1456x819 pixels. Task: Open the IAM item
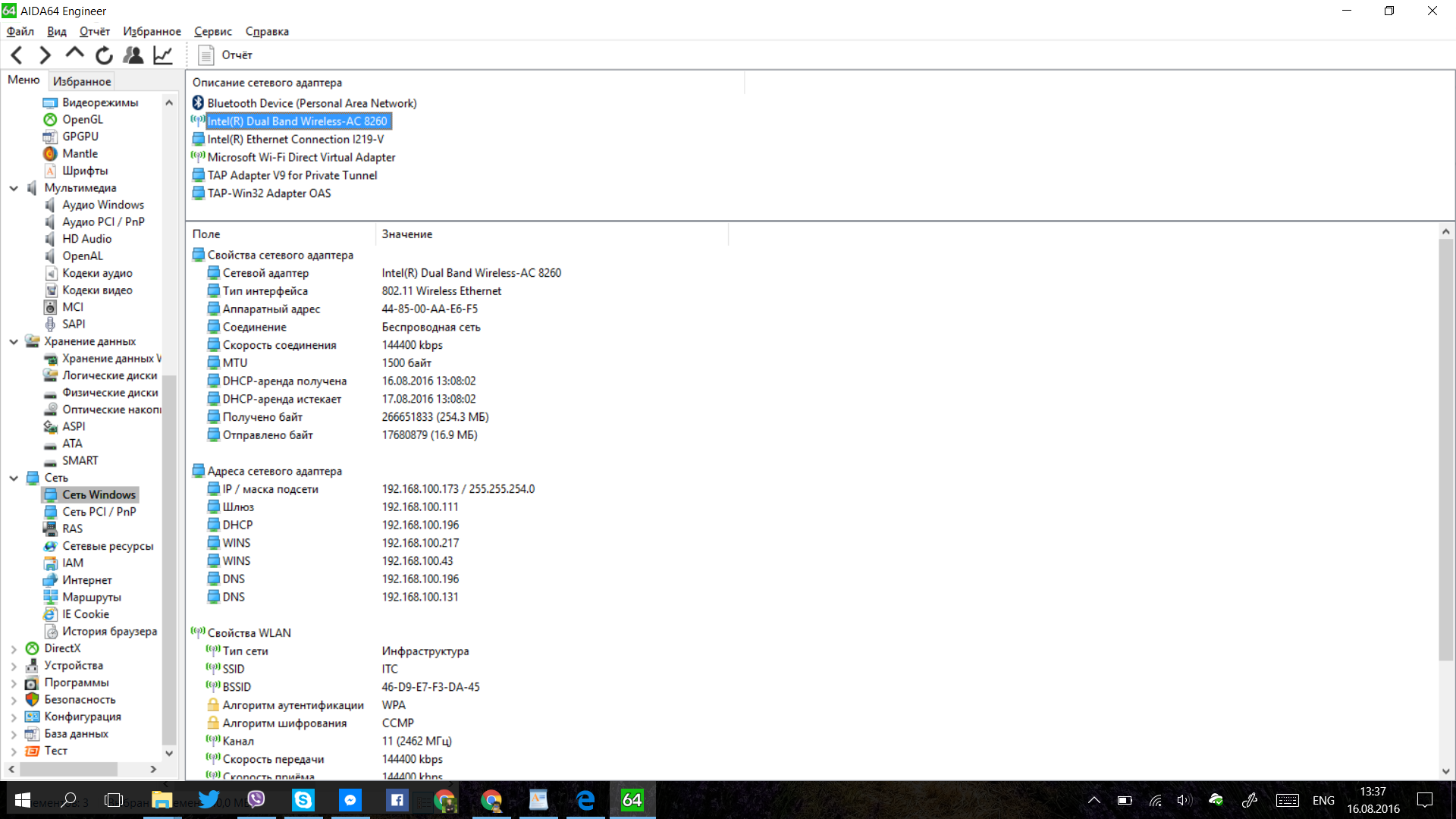click(73, 563)
